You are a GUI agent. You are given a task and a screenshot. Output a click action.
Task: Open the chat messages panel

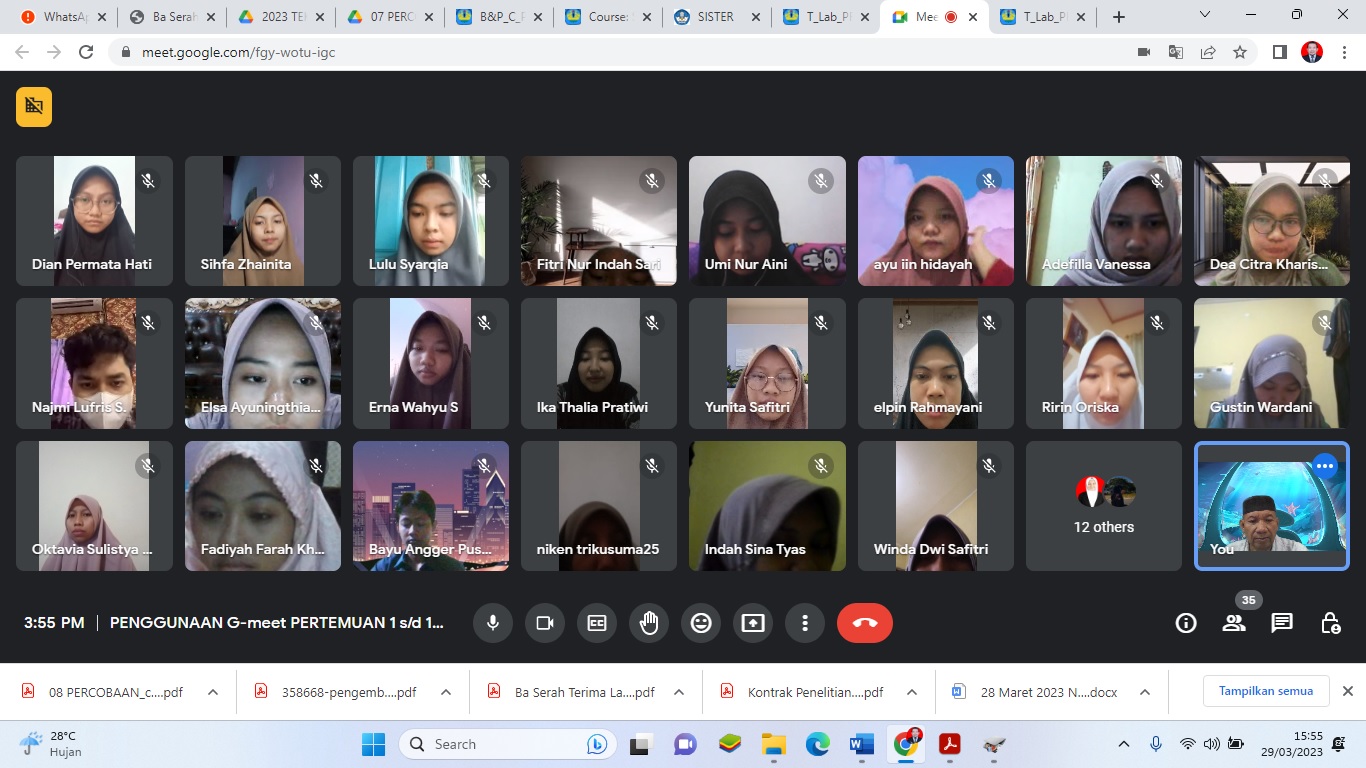(1282, 623)
